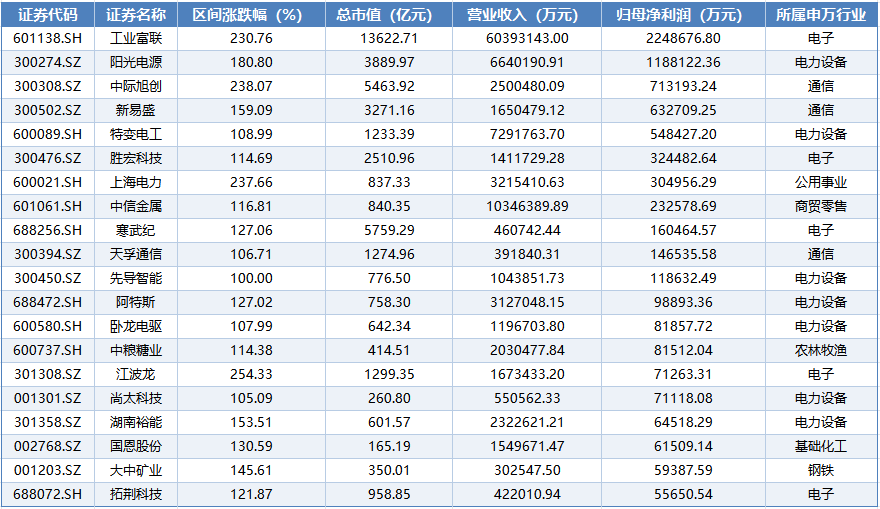Select the 所属申万行业 column header
This screenshot has height=509, width=880.
(820, 15)
